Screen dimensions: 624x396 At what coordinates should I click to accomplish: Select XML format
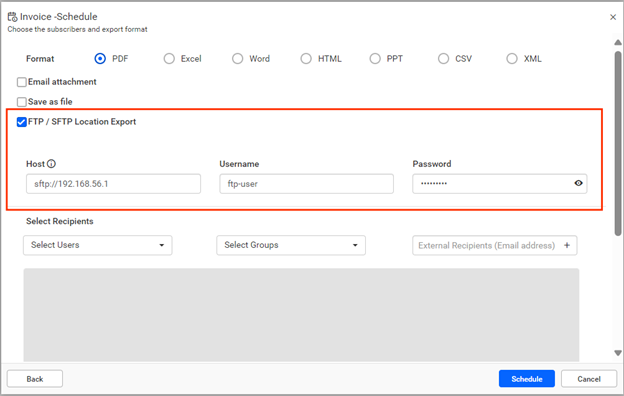tap(512, 59)
